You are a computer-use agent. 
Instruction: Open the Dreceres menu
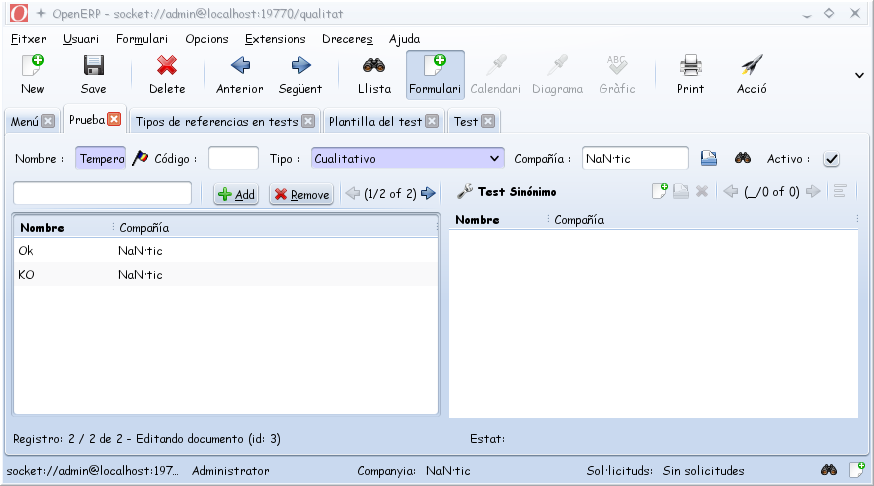(347, 39)
